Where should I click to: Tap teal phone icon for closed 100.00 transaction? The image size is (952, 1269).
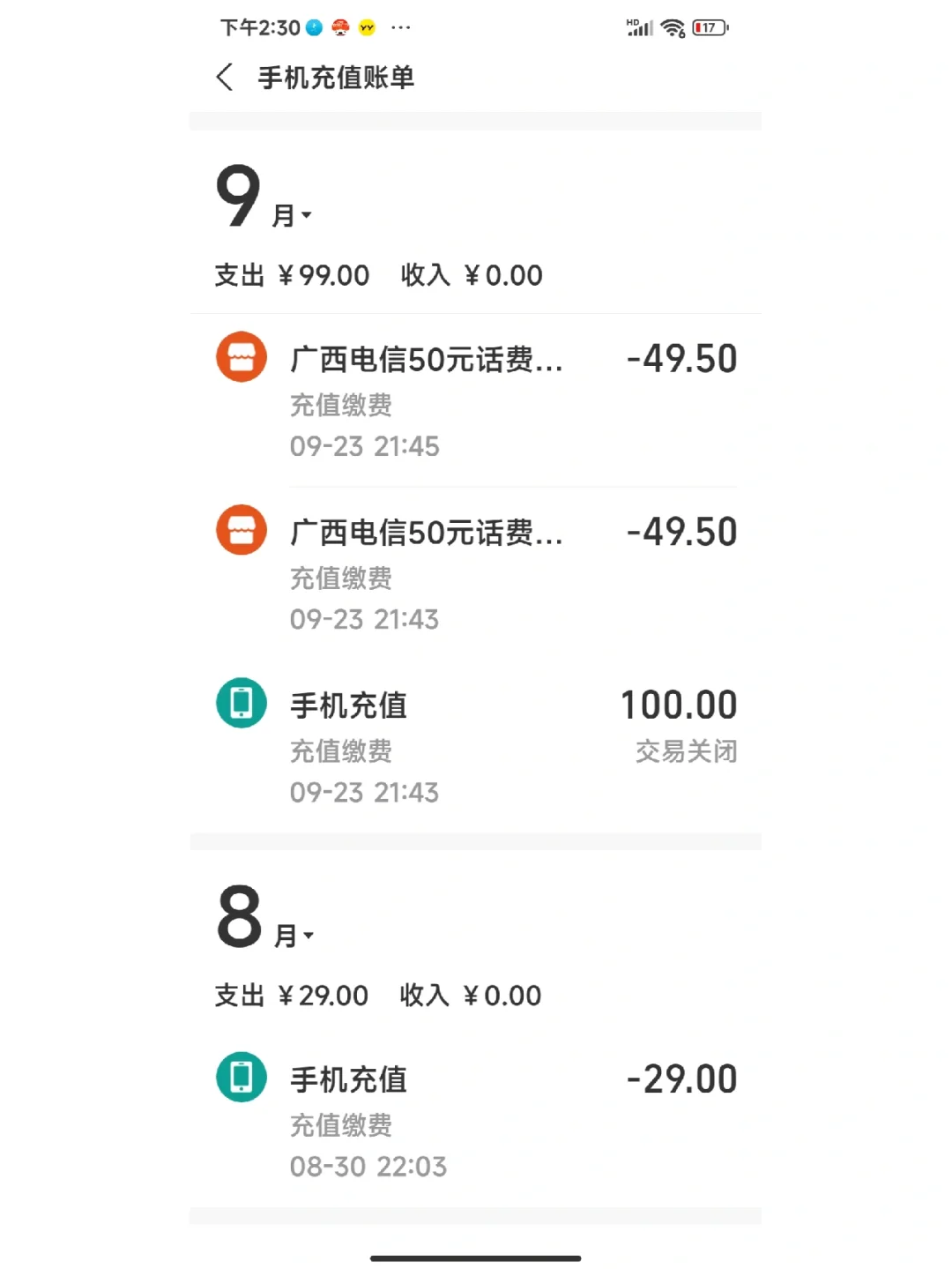(x=242, y=703)
